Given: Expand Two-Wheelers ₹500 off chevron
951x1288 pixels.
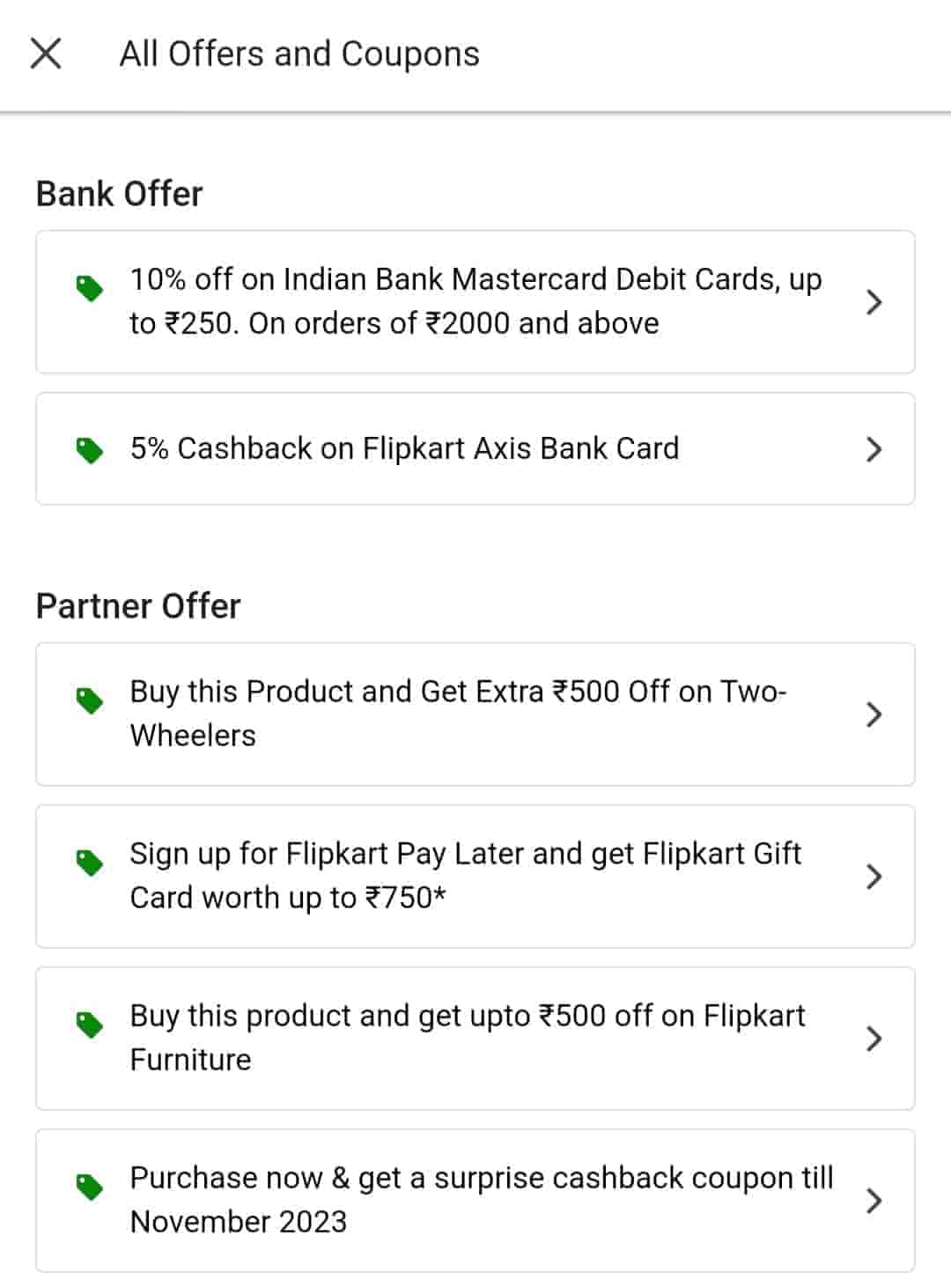Looking at the screenshot, I should (874, 714).
